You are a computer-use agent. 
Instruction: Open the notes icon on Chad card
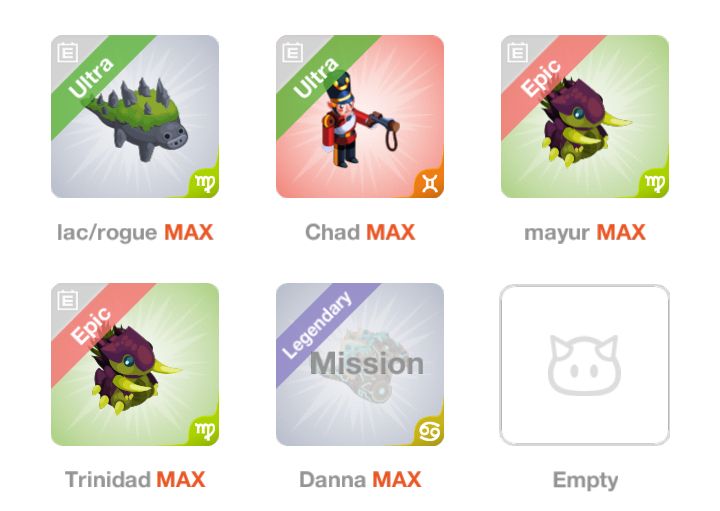pyautogui.click(x=292, y=52)
